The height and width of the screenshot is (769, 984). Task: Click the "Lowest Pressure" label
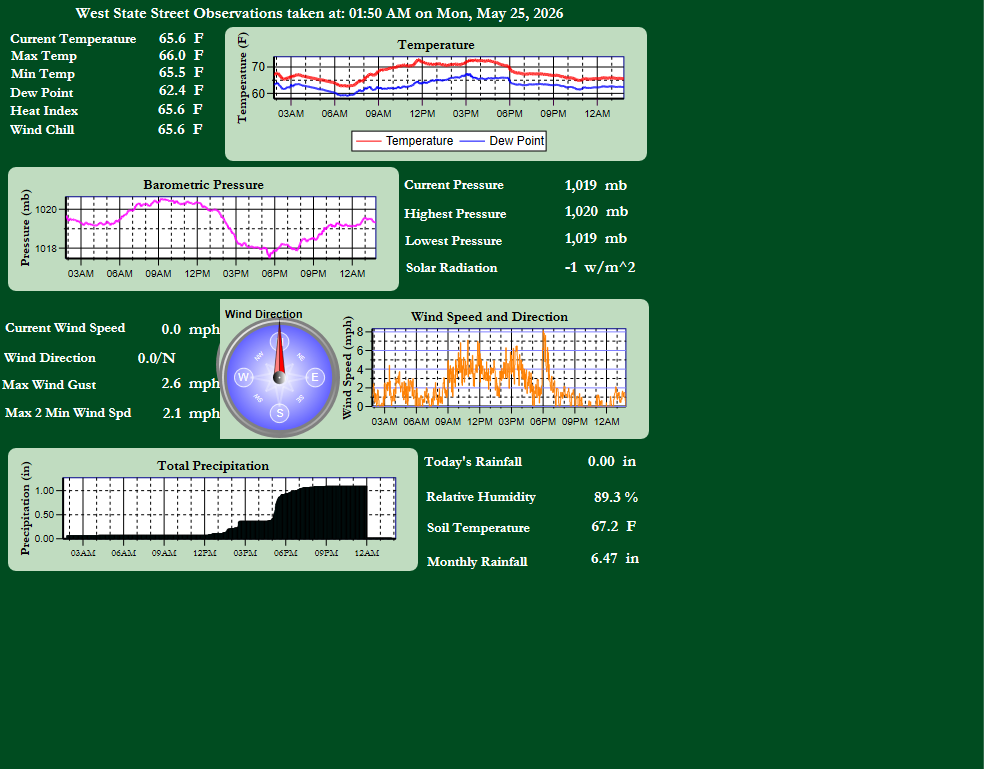pyautogui.click(x=453, y=240)
